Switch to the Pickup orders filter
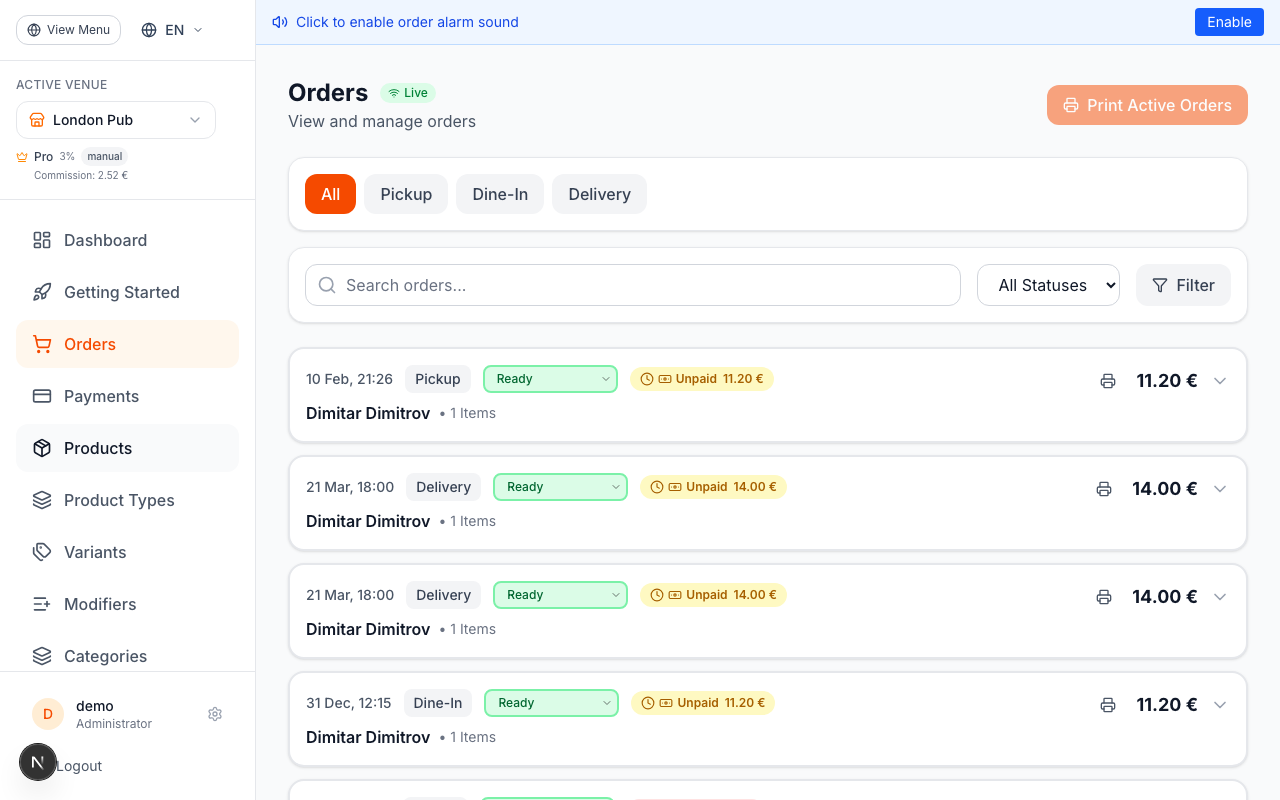 [x=405, y=194]
